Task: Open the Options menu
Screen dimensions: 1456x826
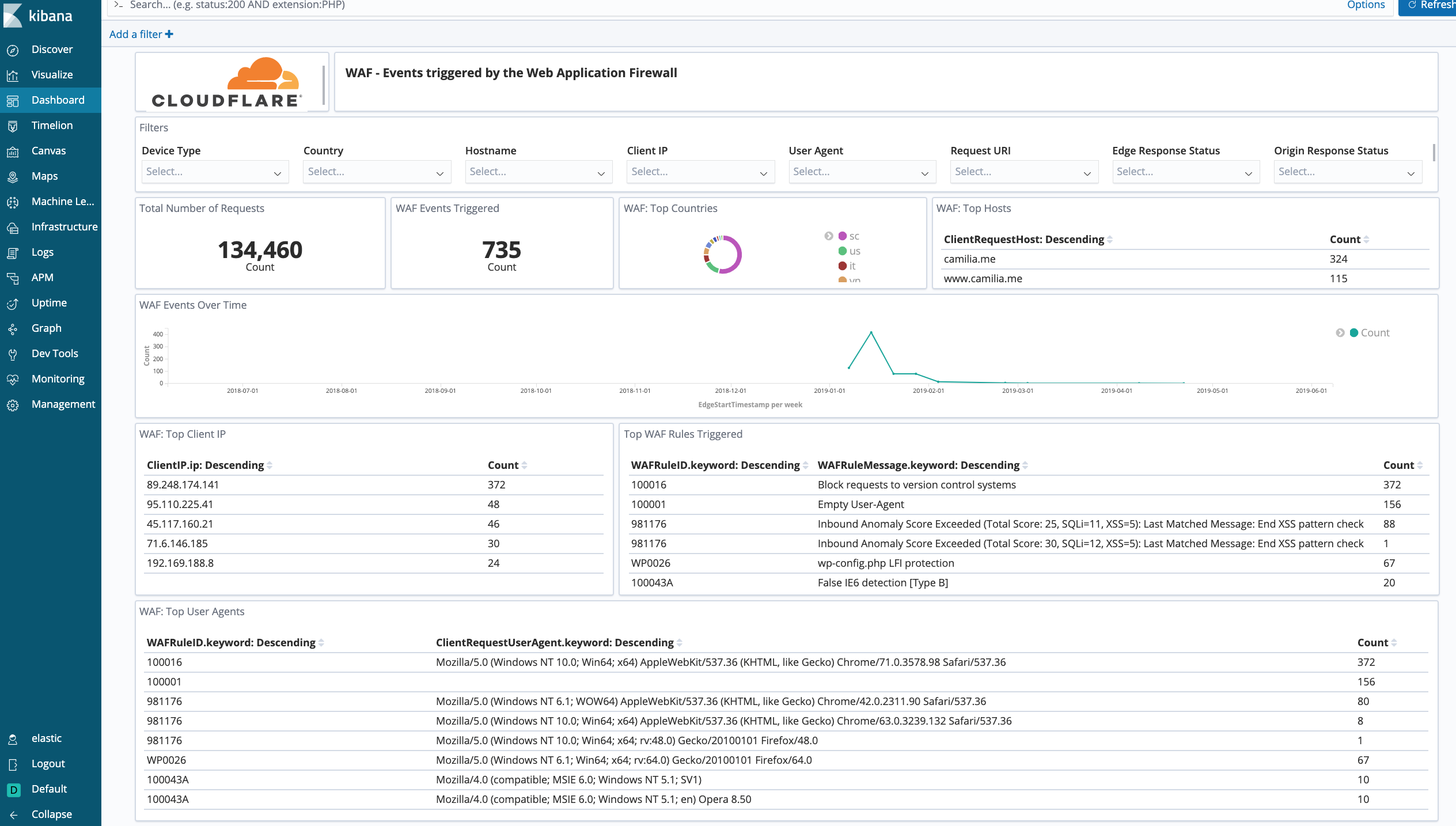Action: coord(1366,5)
